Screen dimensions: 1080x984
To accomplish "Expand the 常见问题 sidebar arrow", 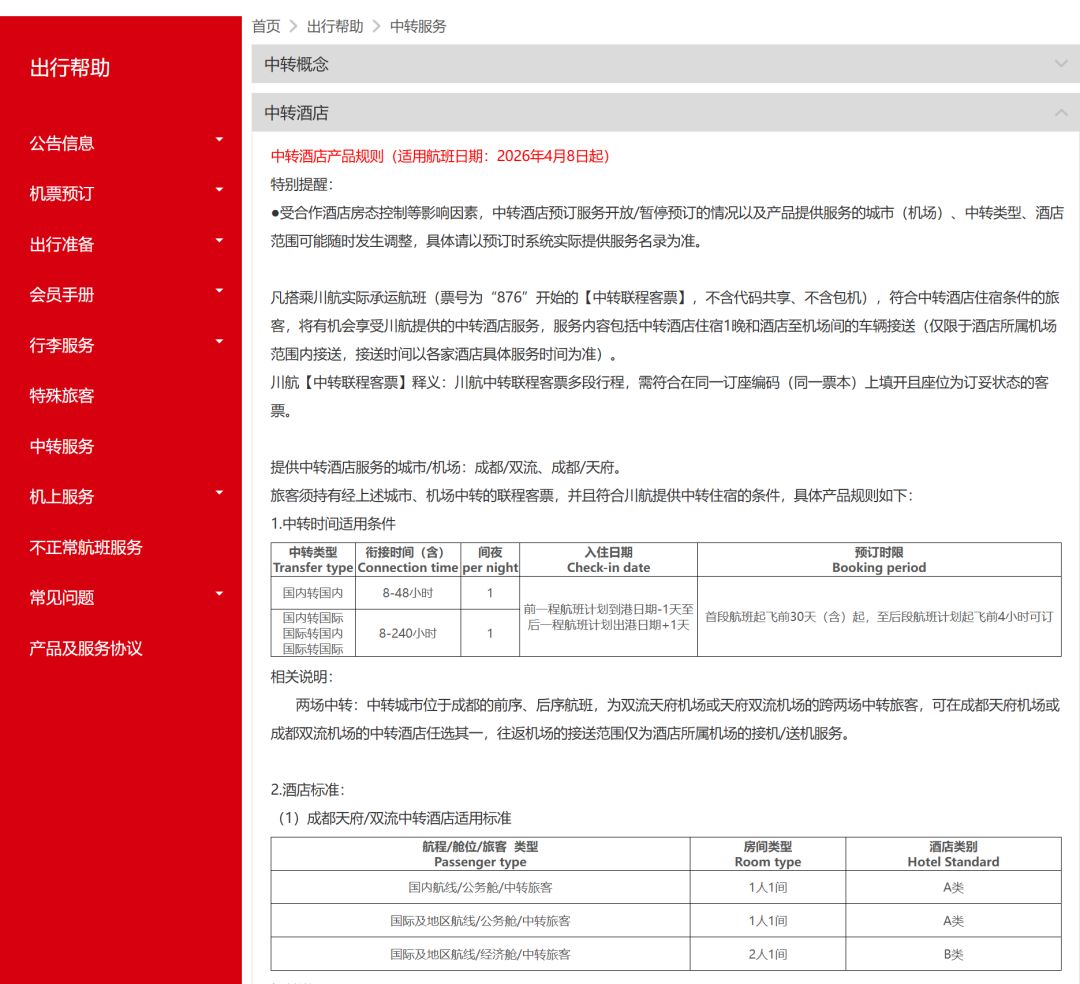I will [x=219, y=594].
